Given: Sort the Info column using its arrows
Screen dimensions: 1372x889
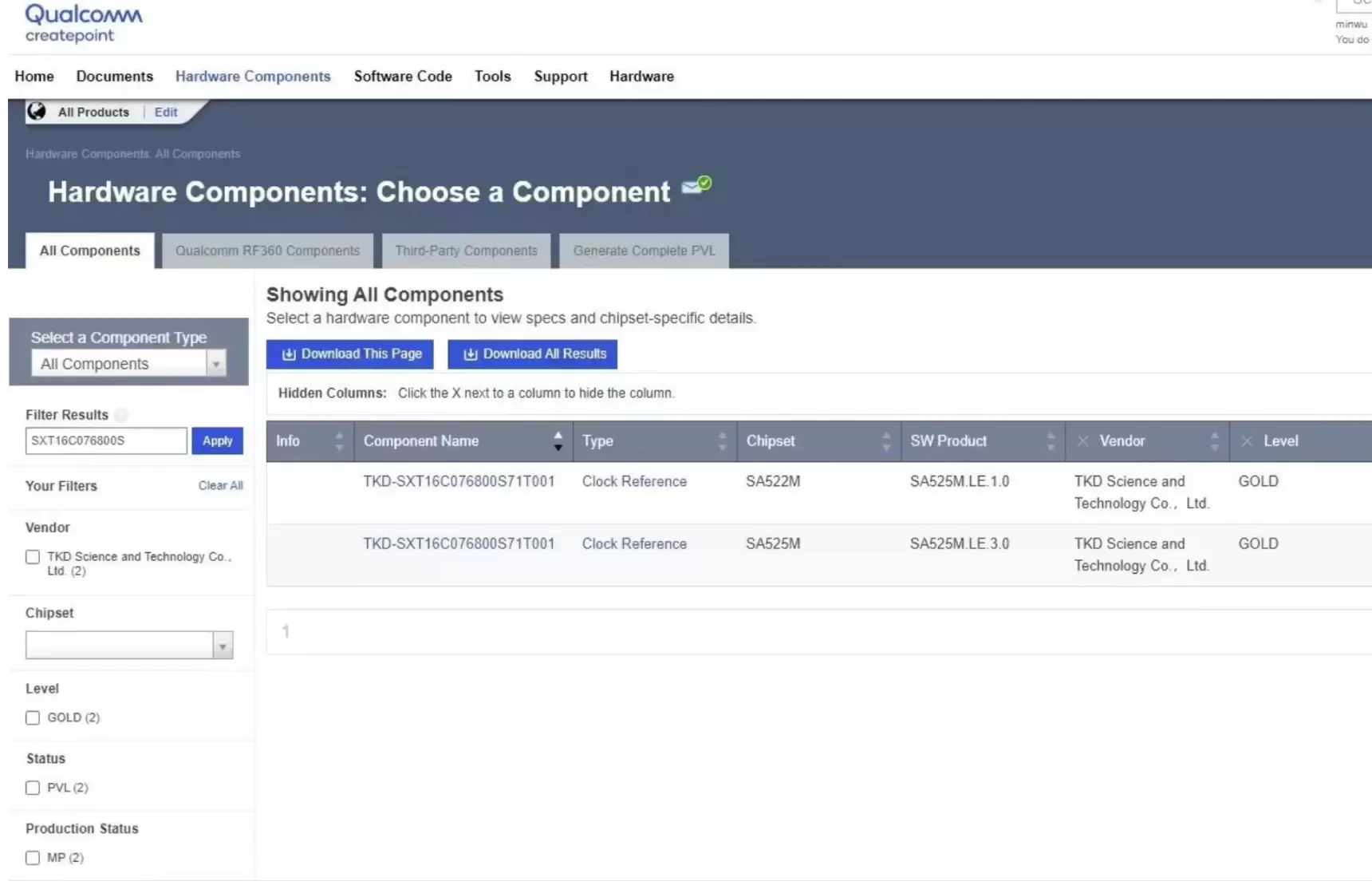Looking at the screenshot, I should click(339, 441).
